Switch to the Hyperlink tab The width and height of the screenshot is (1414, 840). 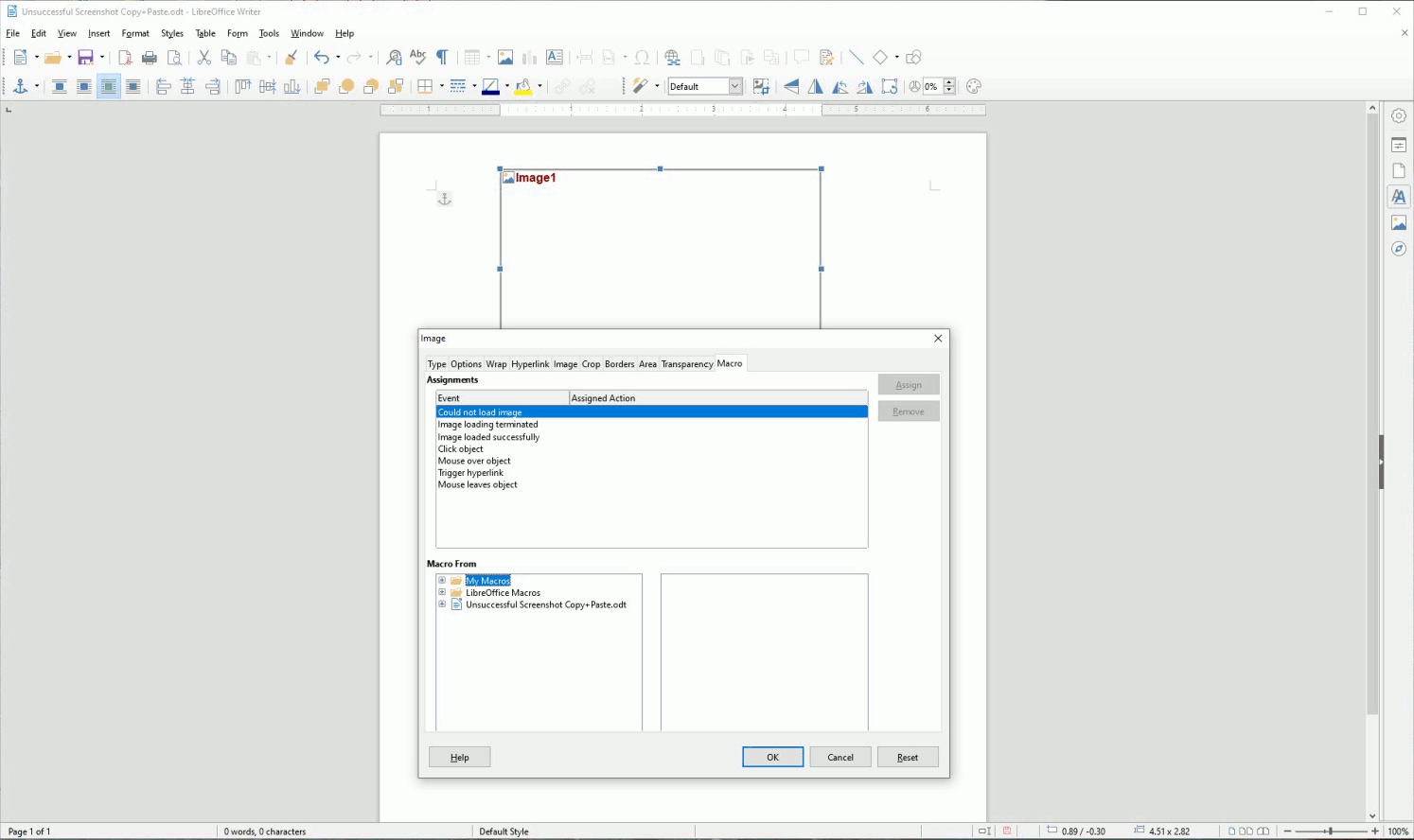(530, 364)
